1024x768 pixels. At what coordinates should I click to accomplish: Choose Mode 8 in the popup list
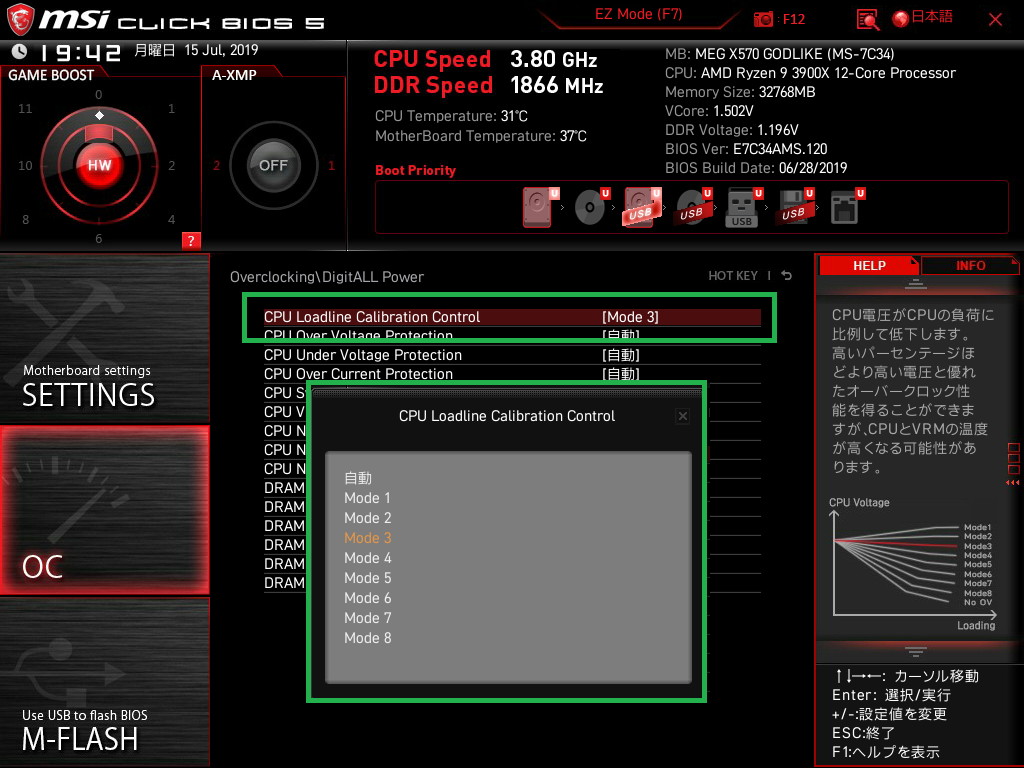point(368,638)
